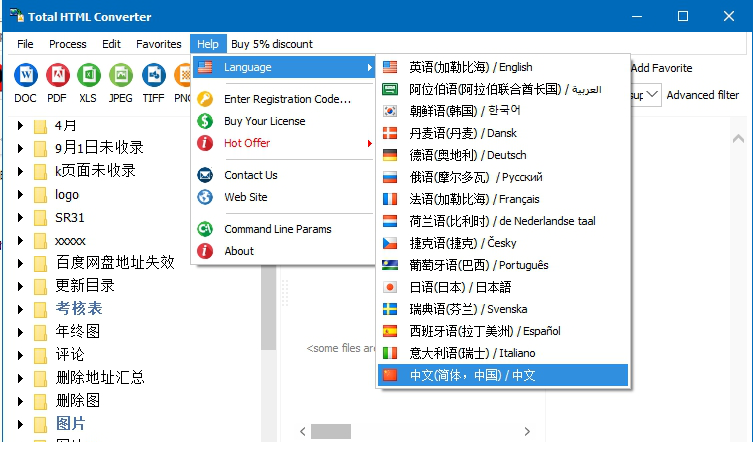Expand the 百度网盘地址失效 folder
Viewport: 753px width, 459px height.
(x=20, y=263)
